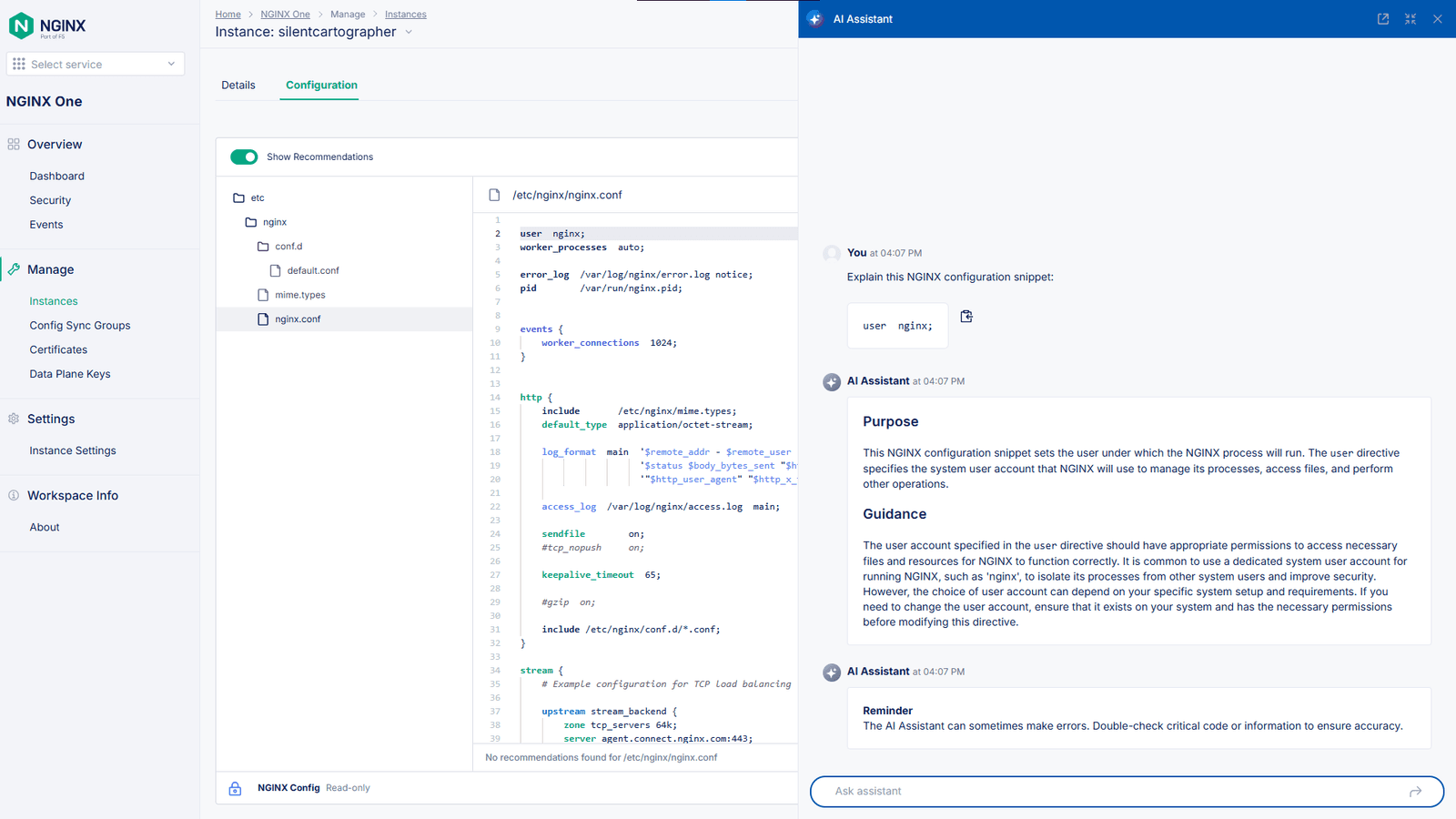Click the NGINX logo in the sidebar
This screenshot has width=1456, height=819.
pos(20,26)
